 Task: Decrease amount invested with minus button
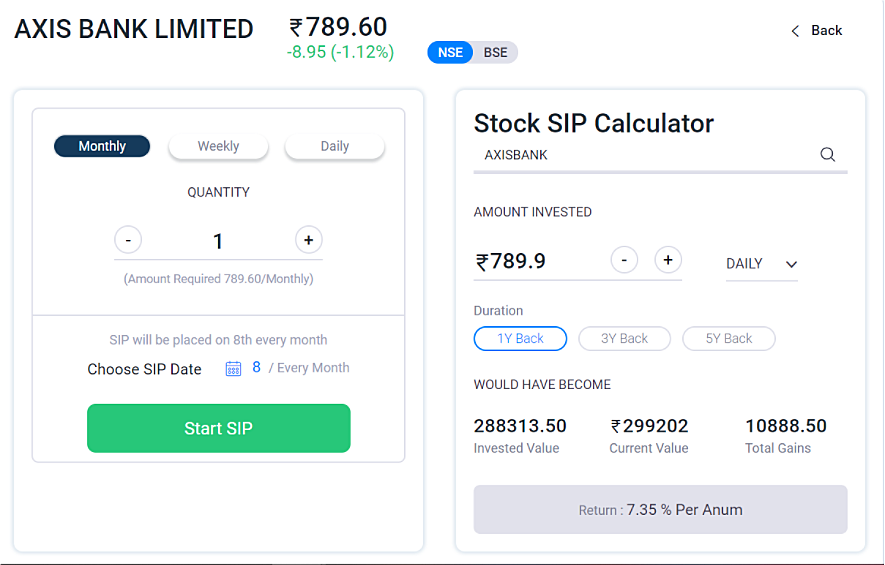[624, 260]
